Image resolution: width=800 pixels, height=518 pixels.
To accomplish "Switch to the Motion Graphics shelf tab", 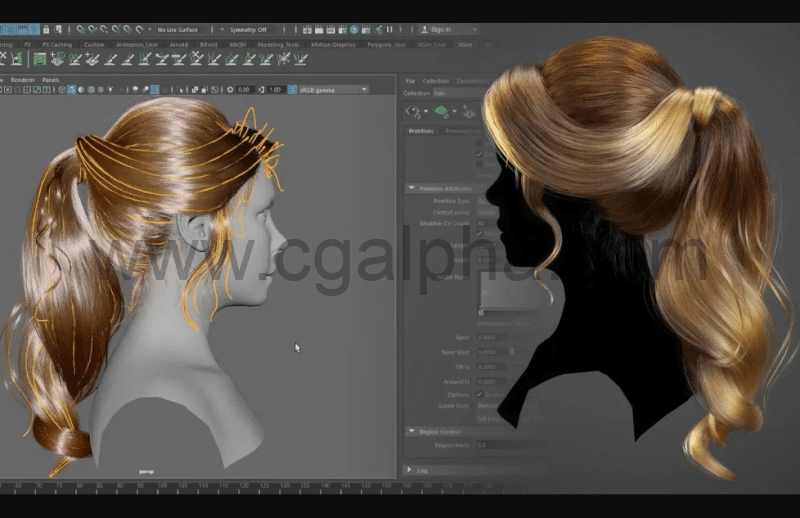I will (333, 45).
